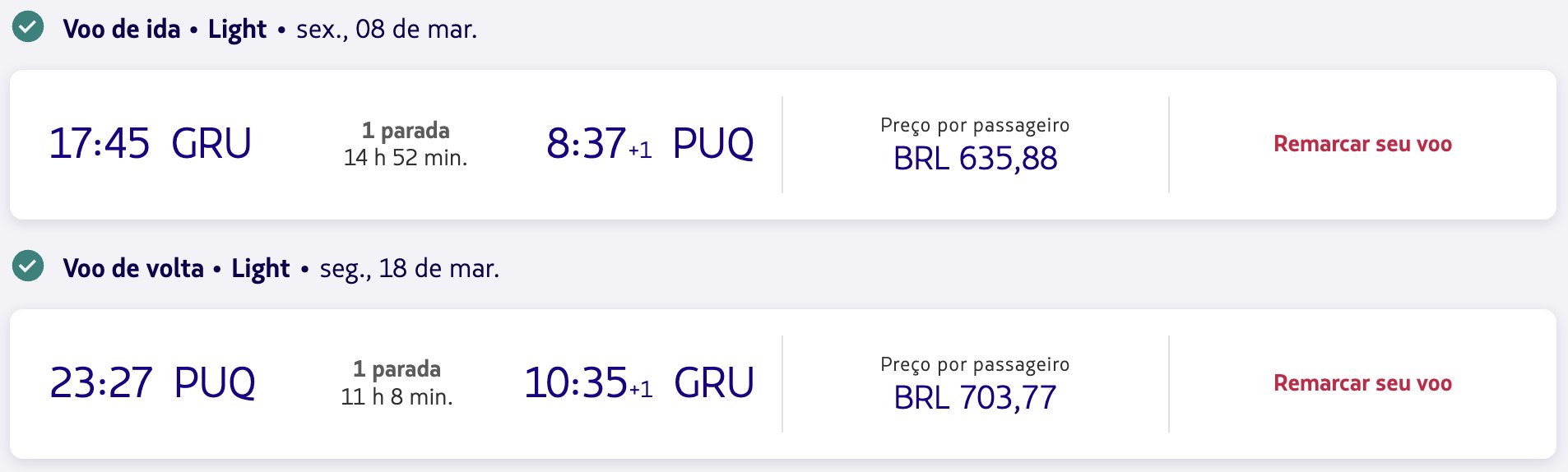Open 1 parada details with 11 h 8 min
This screenshot has height=472, width=1568.
[x=397, y=383]
